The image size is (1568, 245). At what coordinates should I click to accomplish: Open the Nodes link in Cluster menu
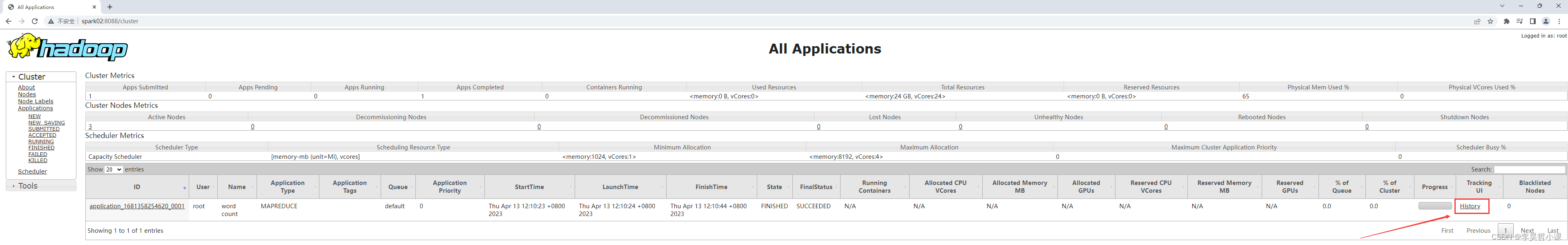[x=27, y=94]
